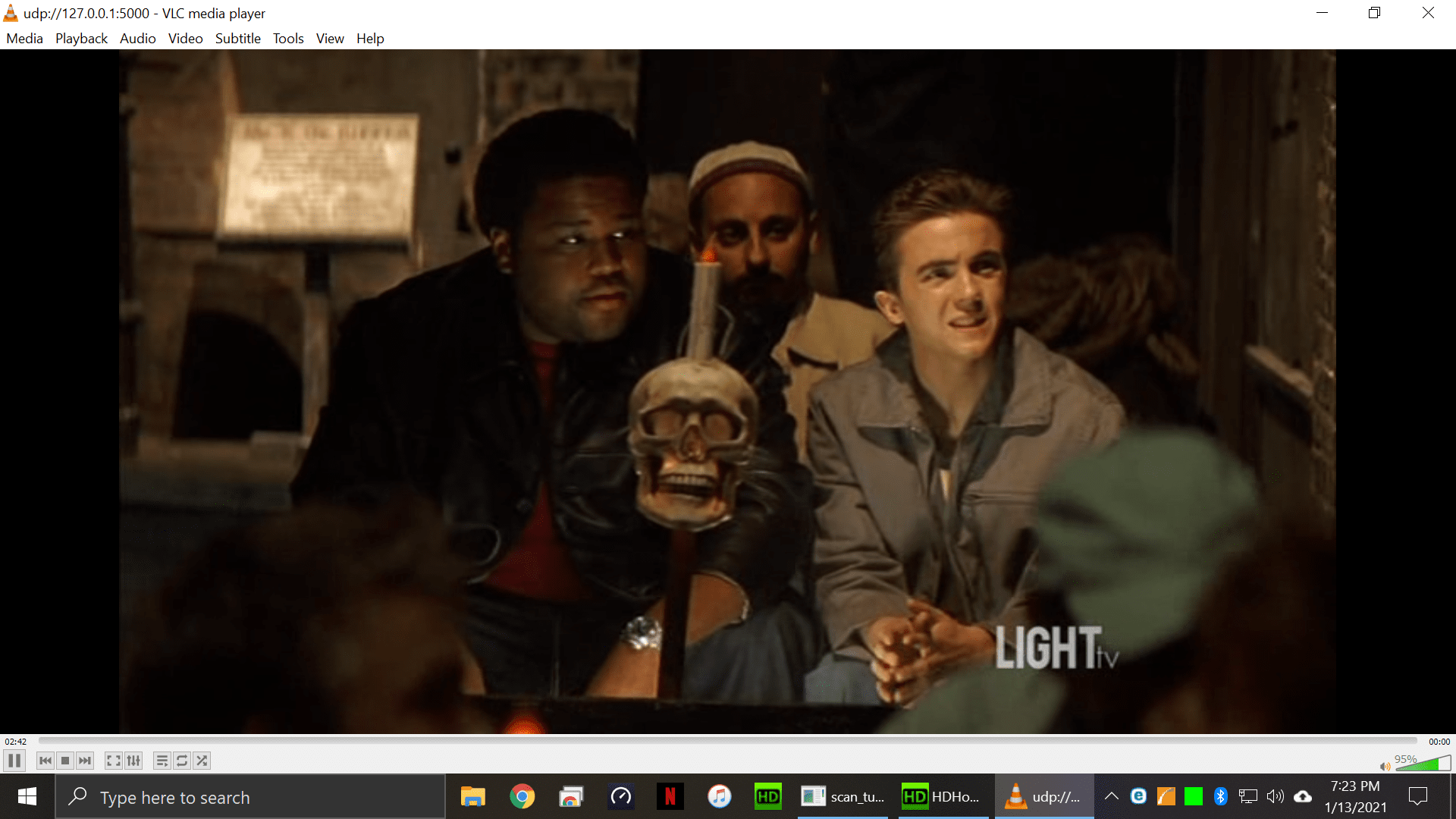Select the VLC udp:// taskbar button
This screenshot has width=1456, height=819.
[1044, 796]
